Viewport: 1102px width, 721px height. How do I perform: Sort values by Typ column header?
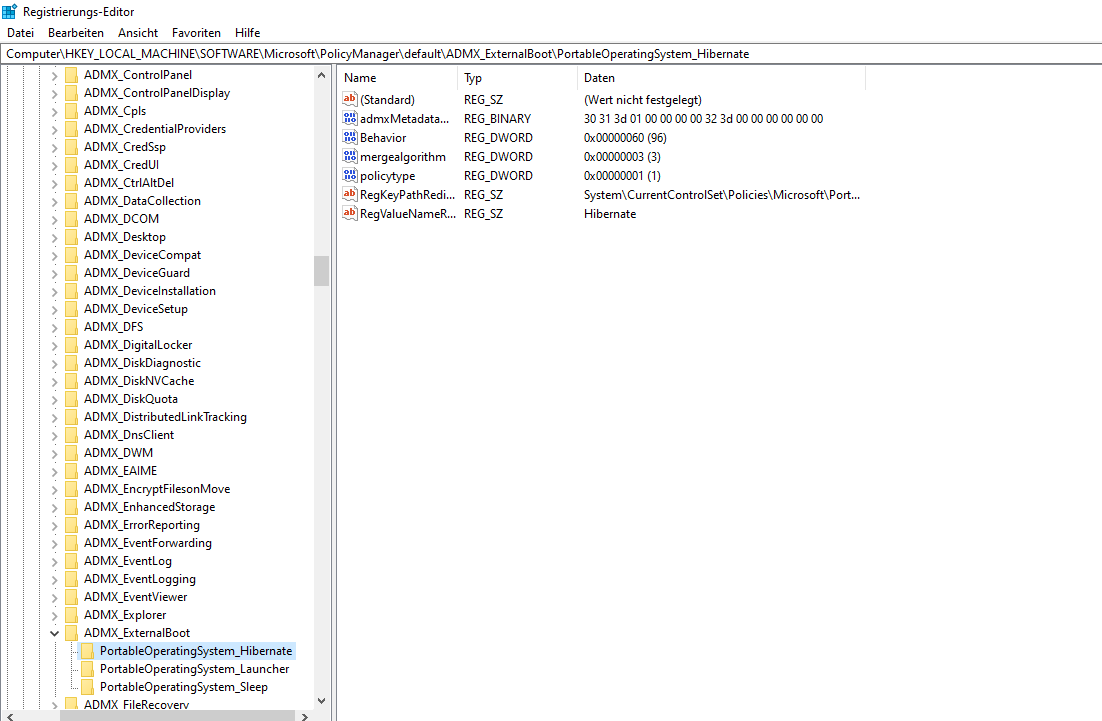click(517, 78)
